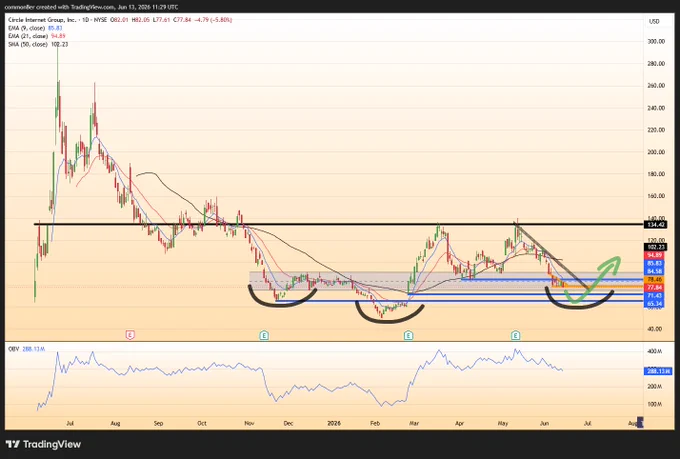Click the May label on time axis

pos(503,423)
